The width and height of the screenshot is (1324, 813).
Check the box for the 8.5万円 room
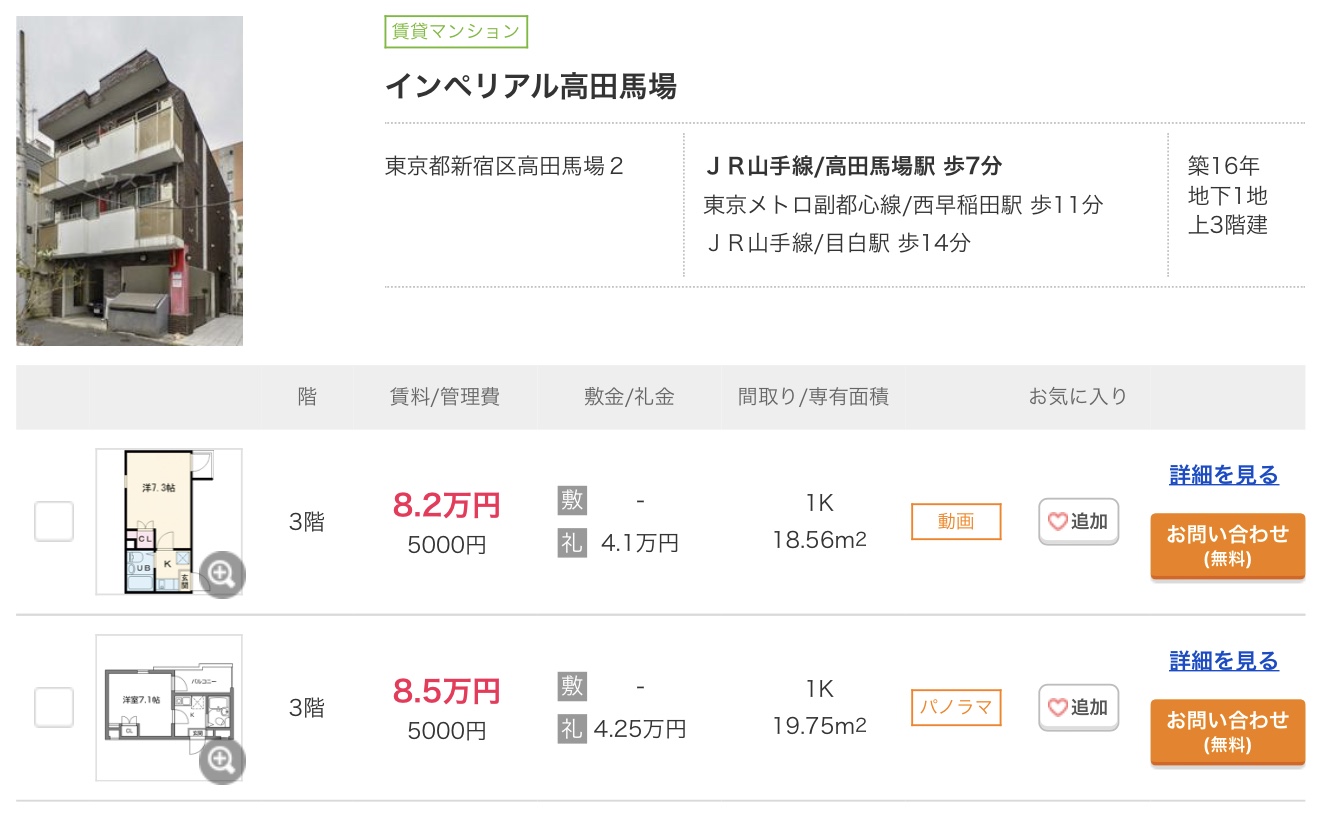(x=54, y=707)
